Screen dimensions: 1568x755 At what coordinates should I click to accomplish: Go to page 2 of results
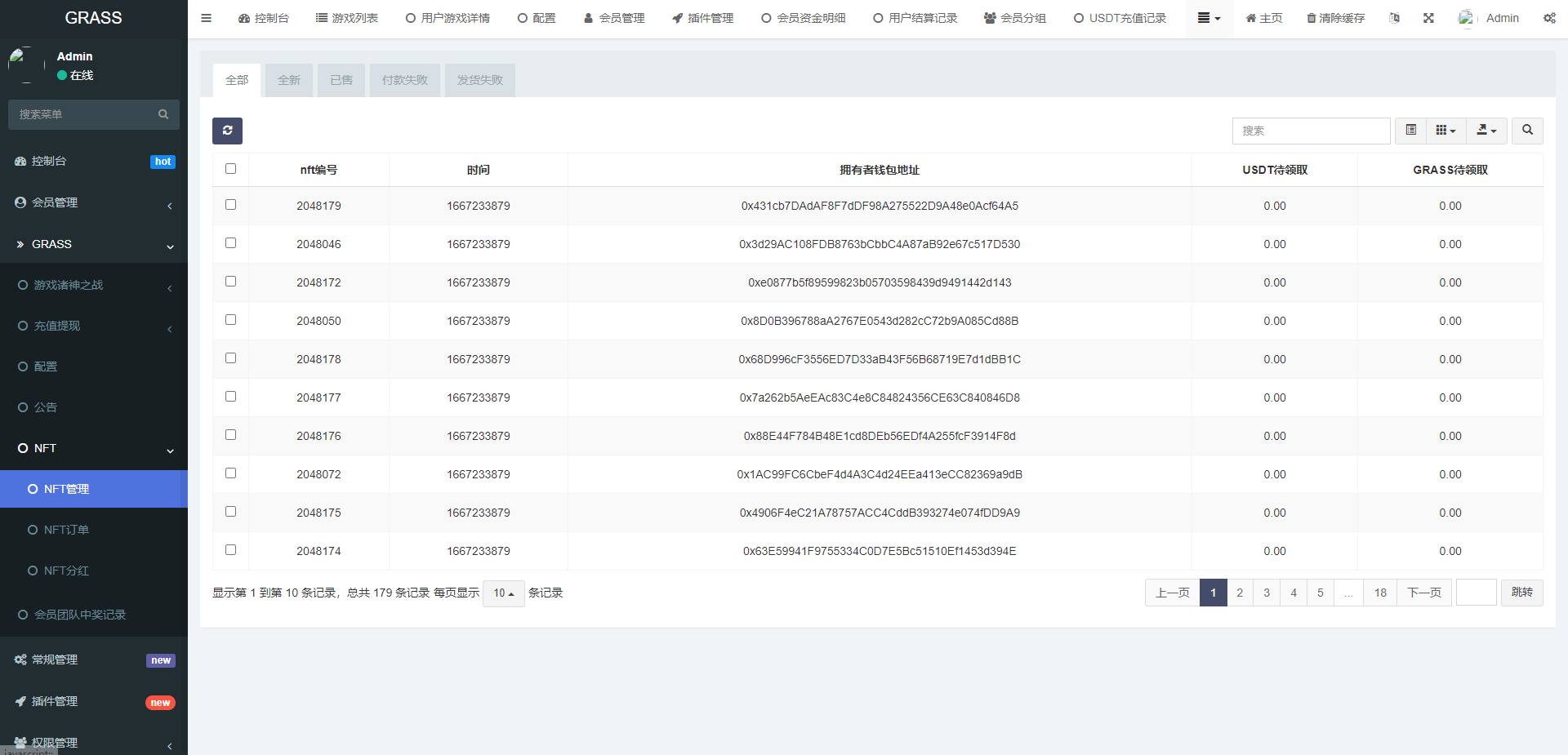tap(1240, 593)
